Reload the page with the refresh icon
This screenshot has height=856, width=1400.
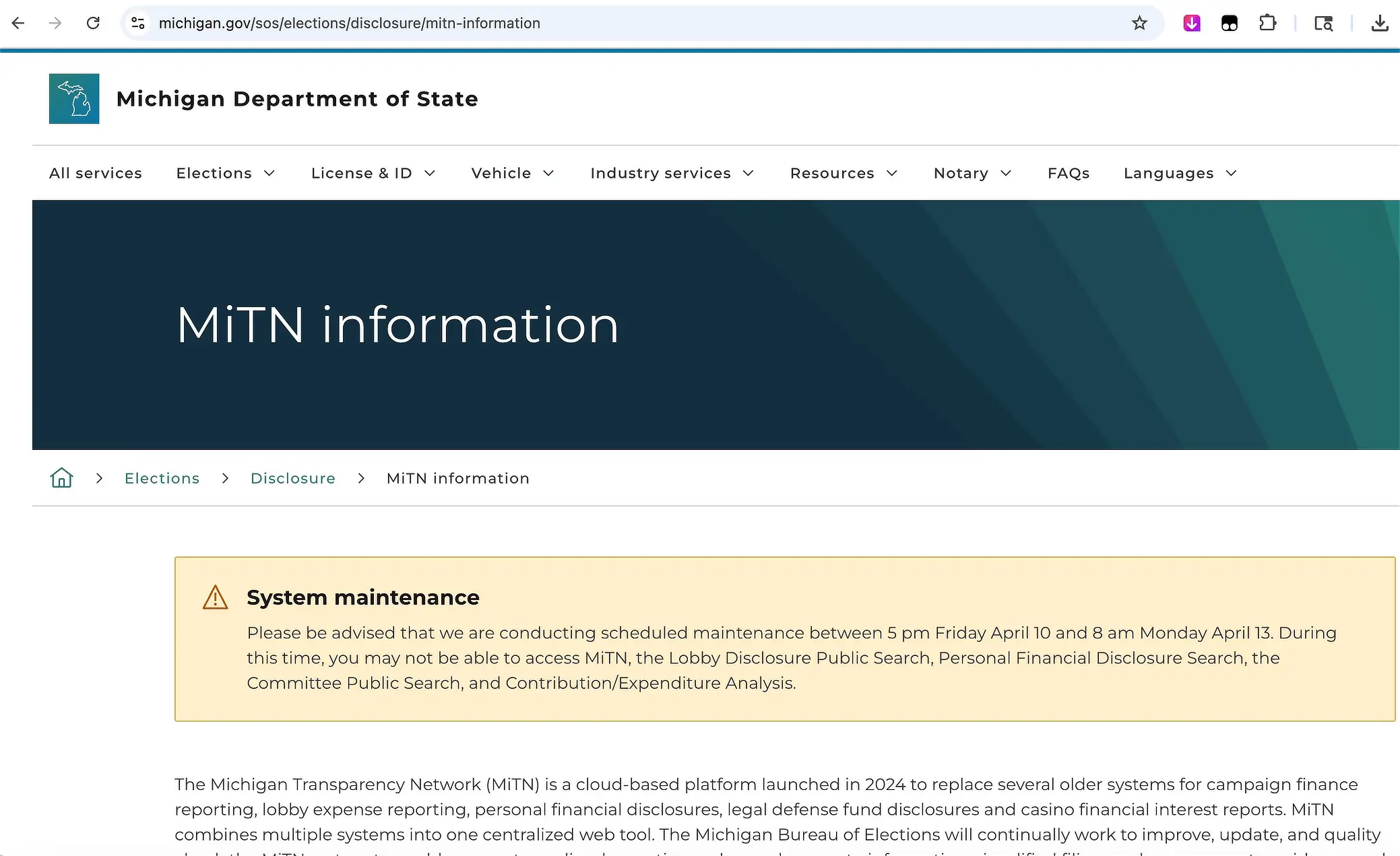(93, 23)
